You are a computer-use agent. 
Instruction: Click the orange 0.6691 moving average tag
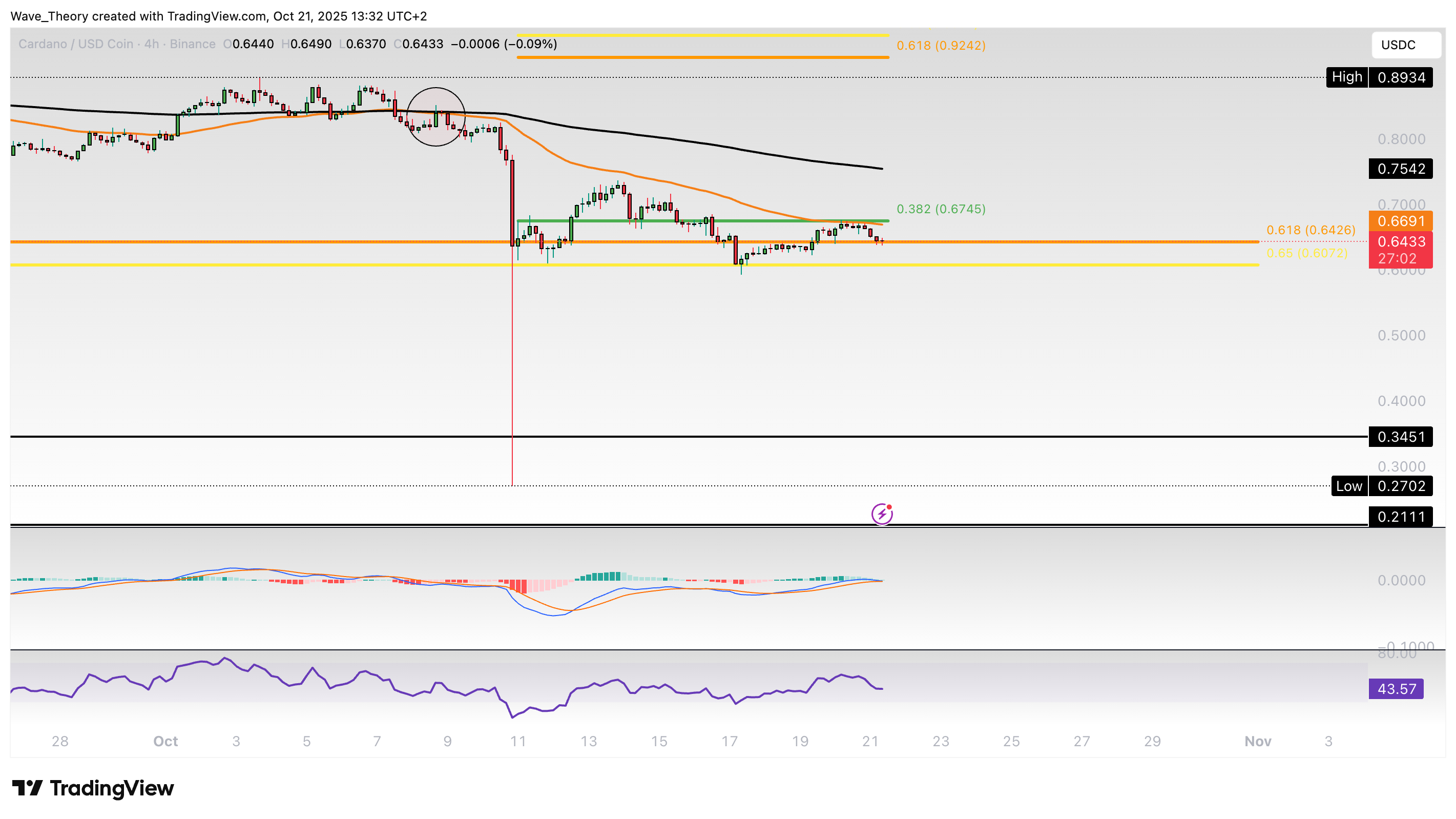1401,221
